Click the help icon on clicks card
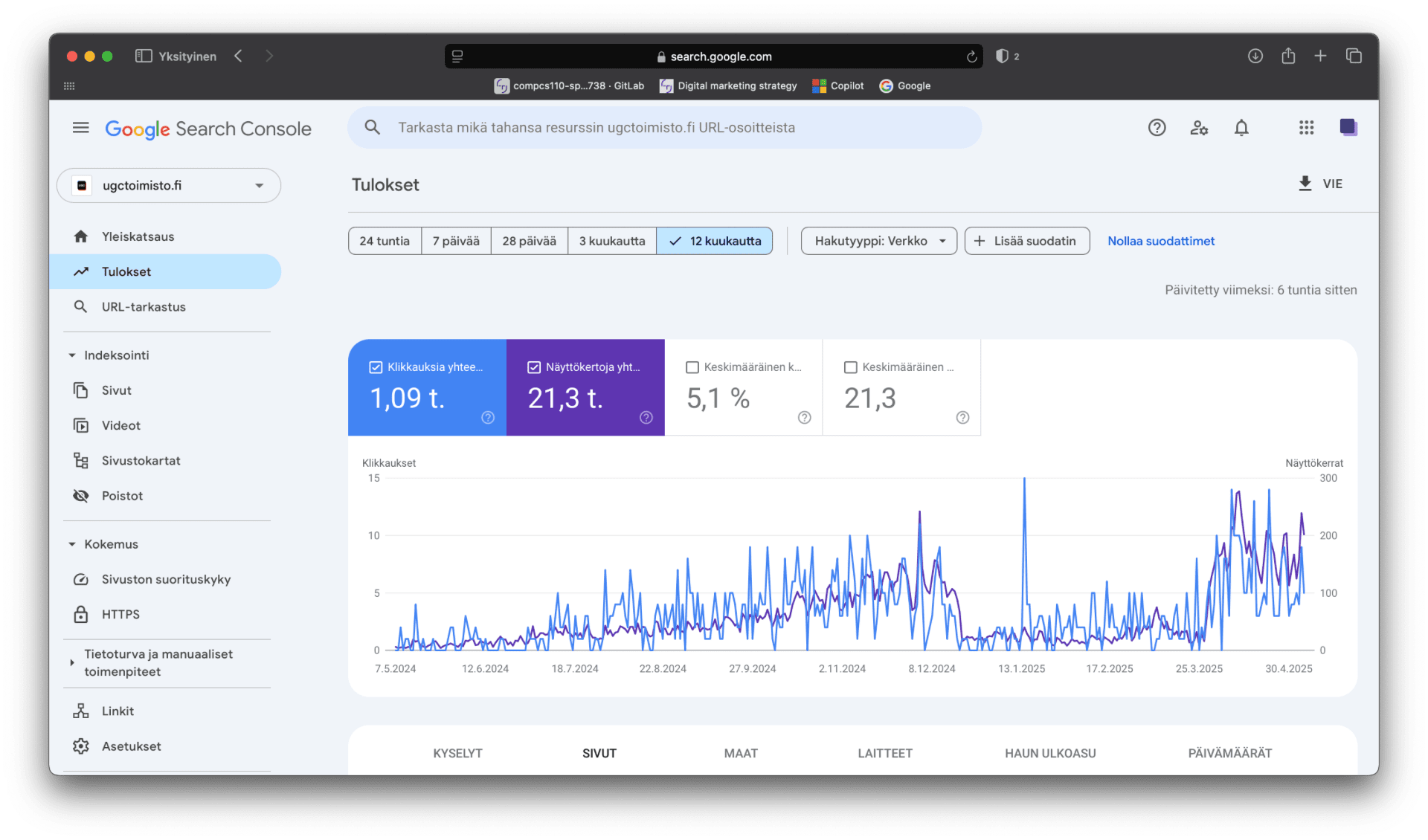Viewport: 1428px width, 840px height. click(488, 418)
